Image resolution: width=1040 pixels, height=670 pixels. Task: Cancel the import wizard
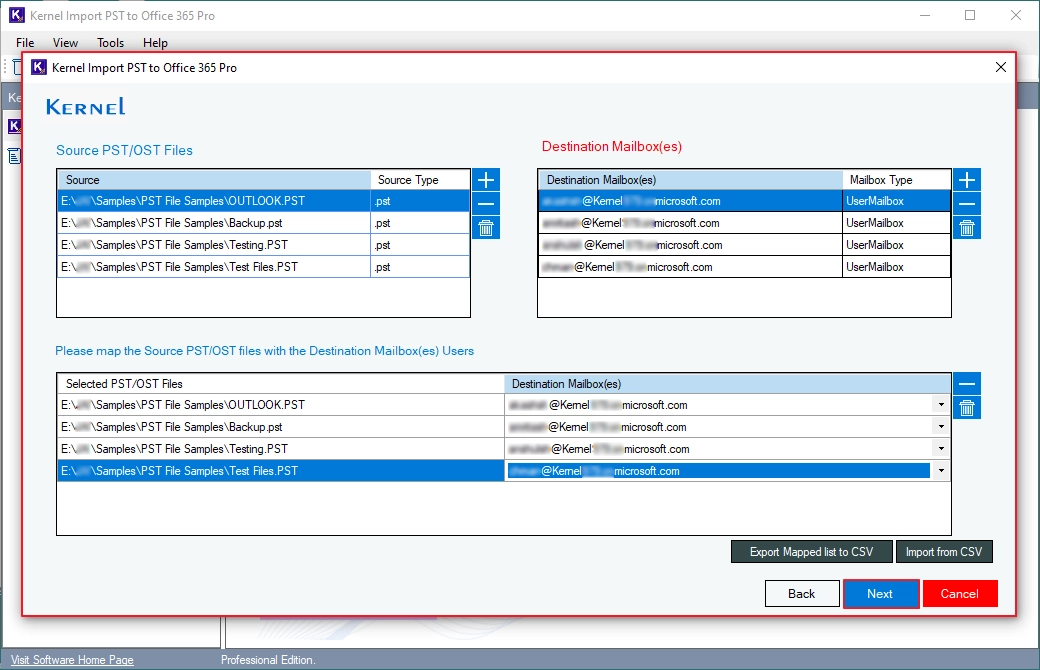(x=960, y=594)
